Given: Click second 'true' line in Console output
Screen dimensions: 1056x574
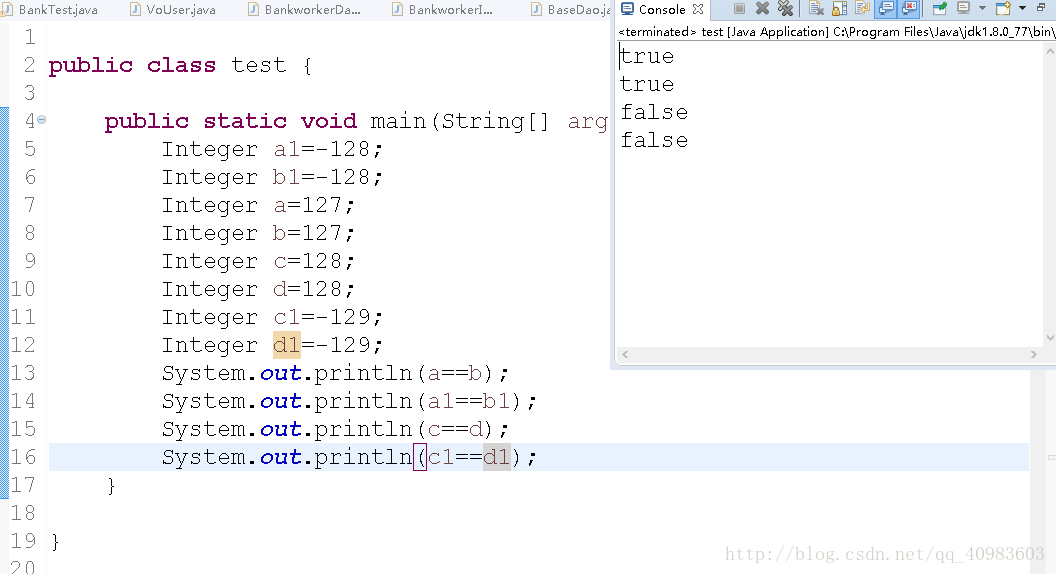Looking at the screenshot, I should (647, 84).
